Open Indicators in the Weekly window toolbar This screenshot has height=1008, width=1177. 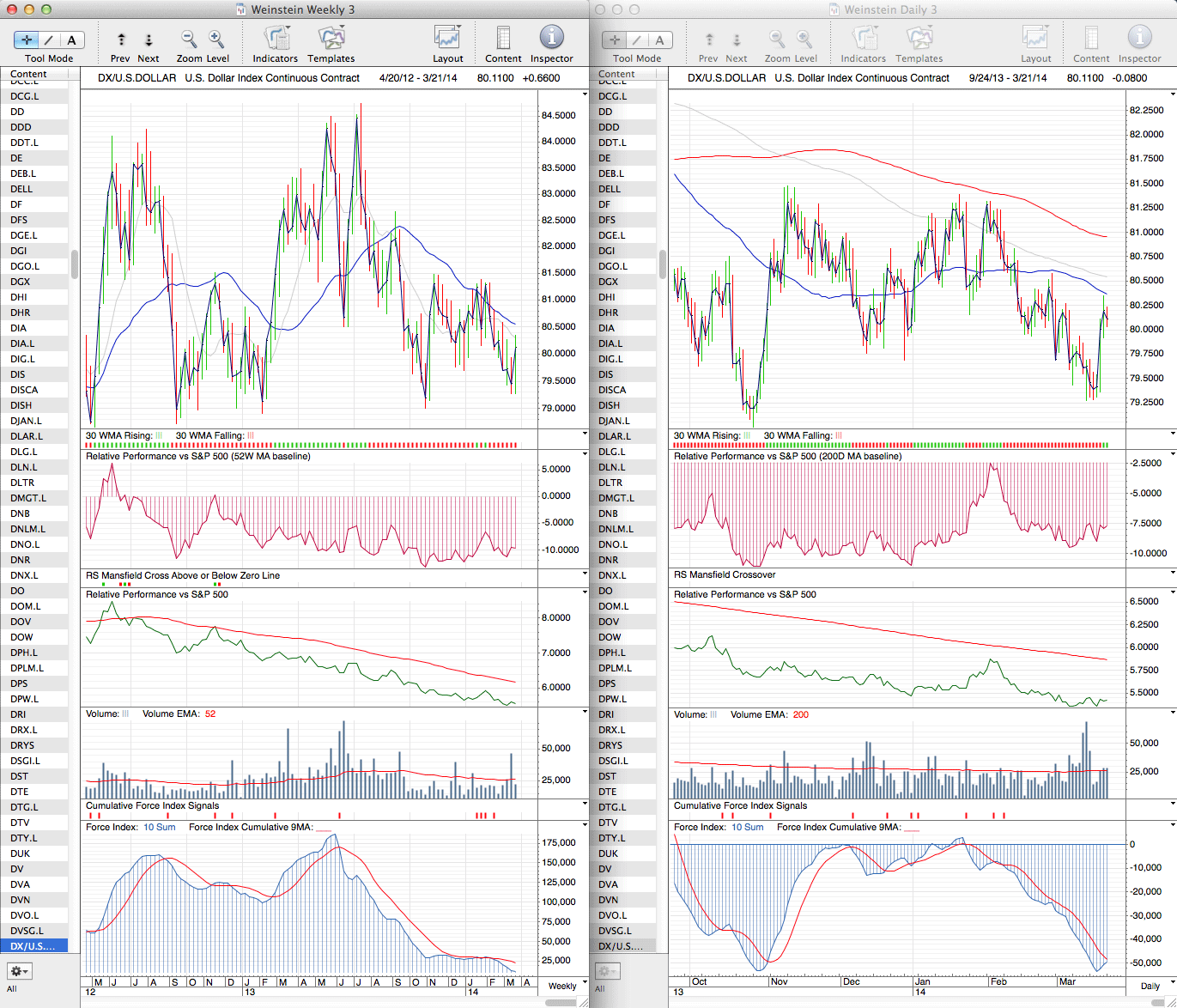(276, 39)
